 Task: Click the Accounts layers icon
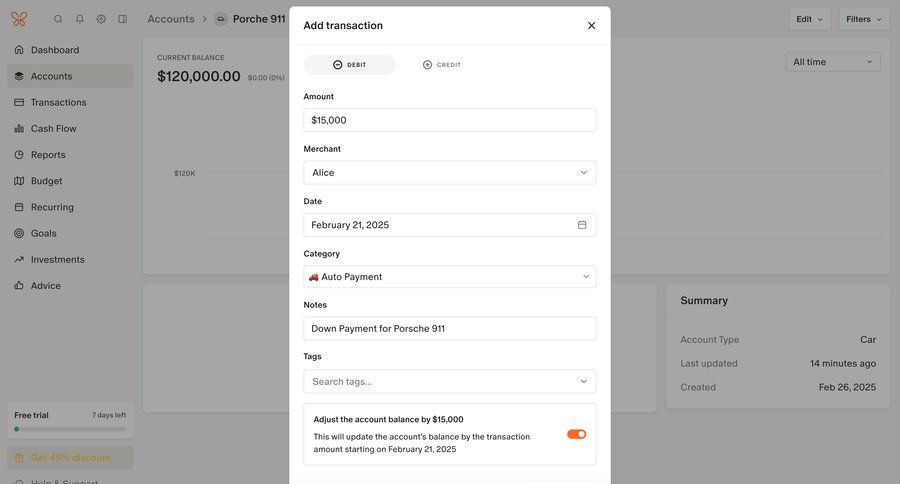(19, 76)
